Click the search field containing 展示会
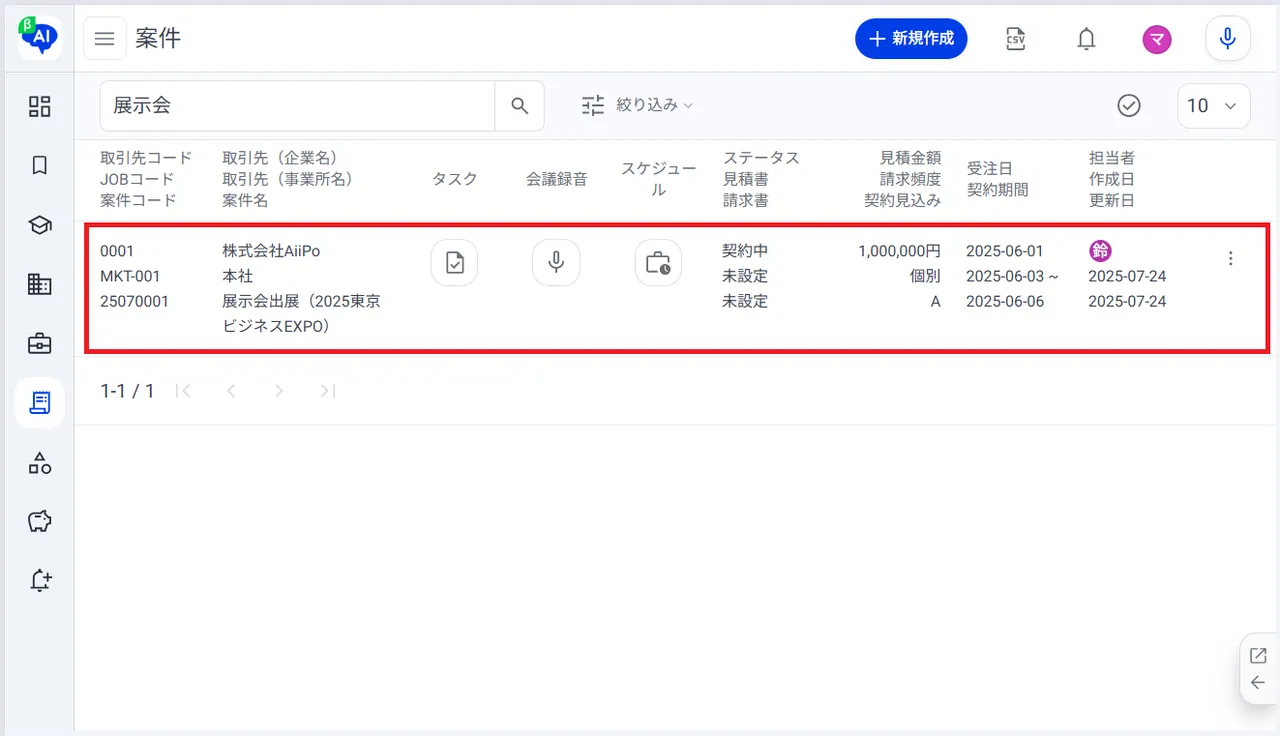The width and height of the screenshot is (1280, 736). [x=298, y=106]
